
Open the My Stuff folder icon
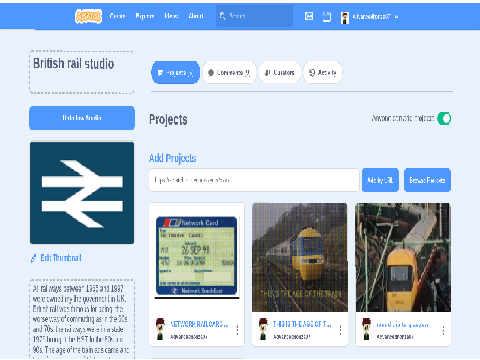pyautogui.click(x=327, y=16)
